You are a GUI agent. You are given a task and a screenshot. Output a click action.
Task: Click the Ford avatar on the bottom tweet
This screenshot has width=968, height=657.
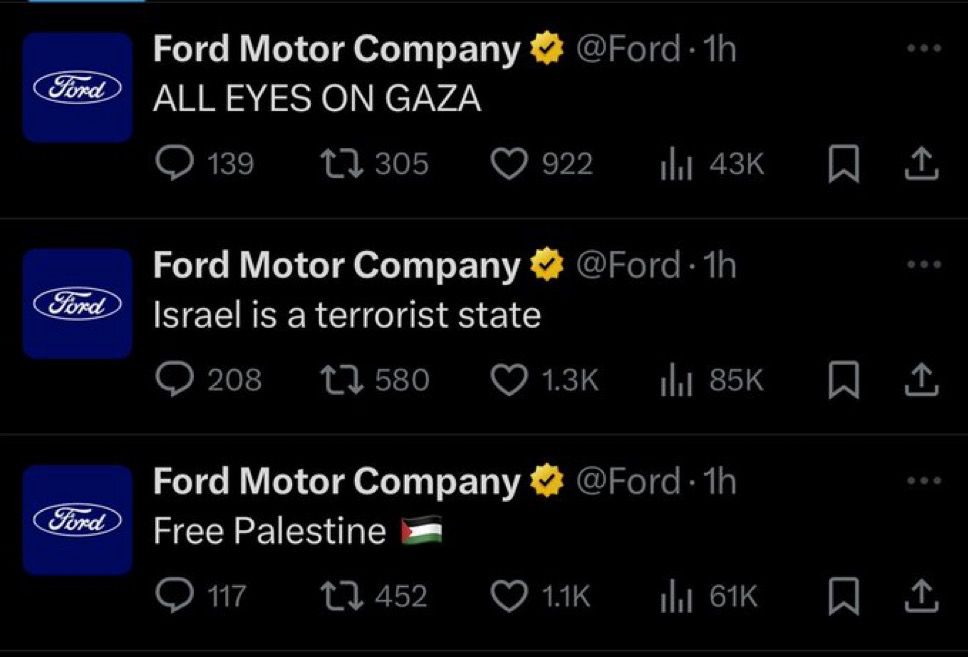[76, 519]
